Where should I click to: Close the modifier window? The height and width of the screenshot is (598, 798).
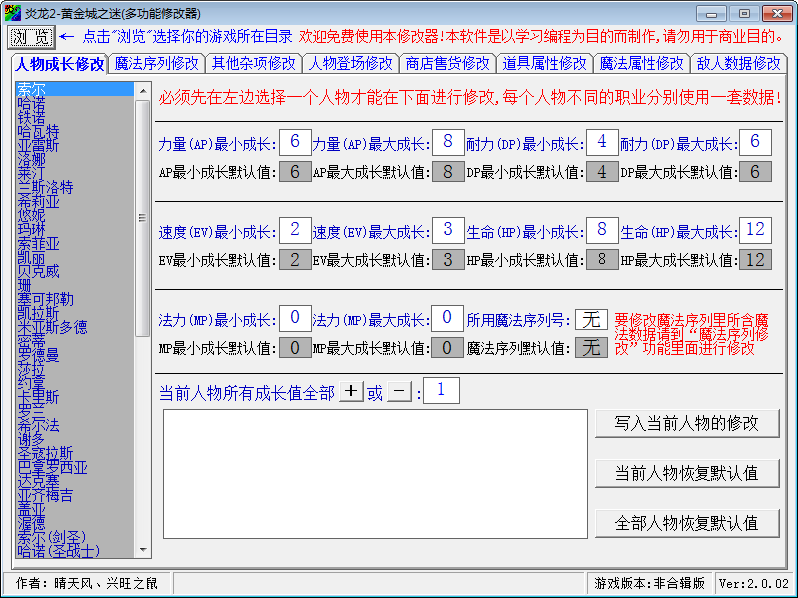pos(777,14)
